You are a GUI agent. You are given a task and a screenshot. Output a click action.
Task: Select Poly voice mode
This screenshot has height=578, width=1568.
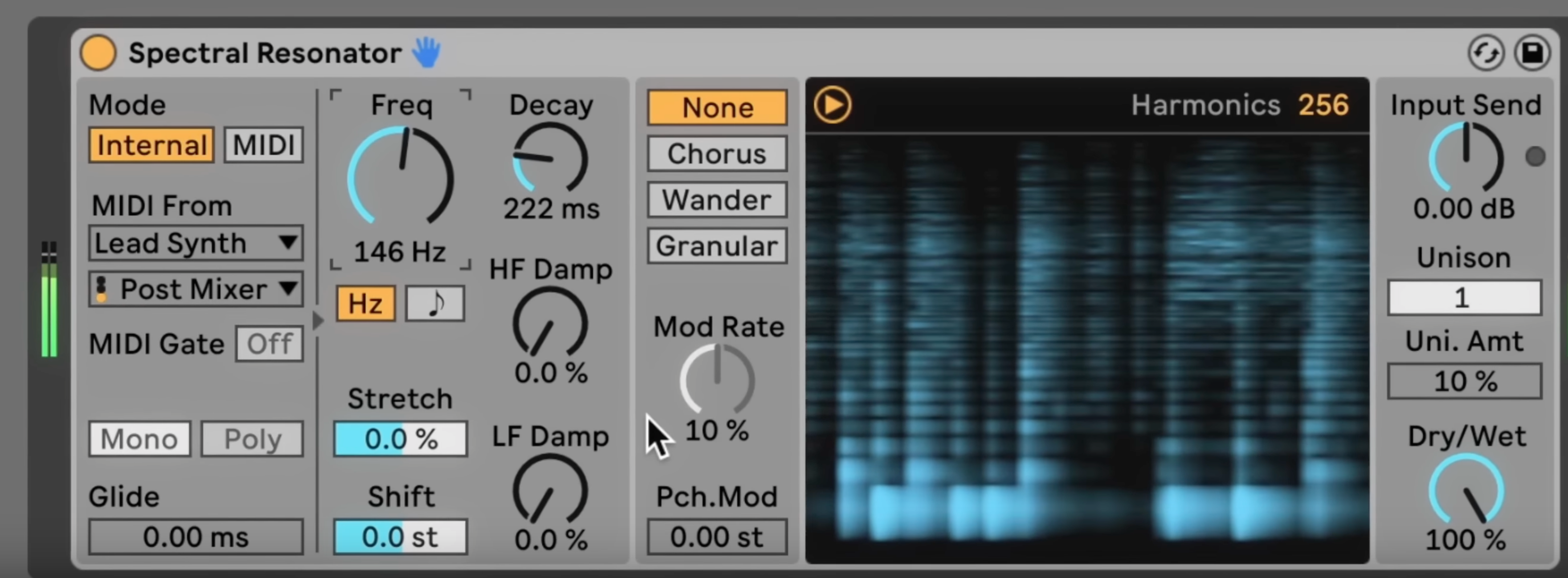click(253, 439)
